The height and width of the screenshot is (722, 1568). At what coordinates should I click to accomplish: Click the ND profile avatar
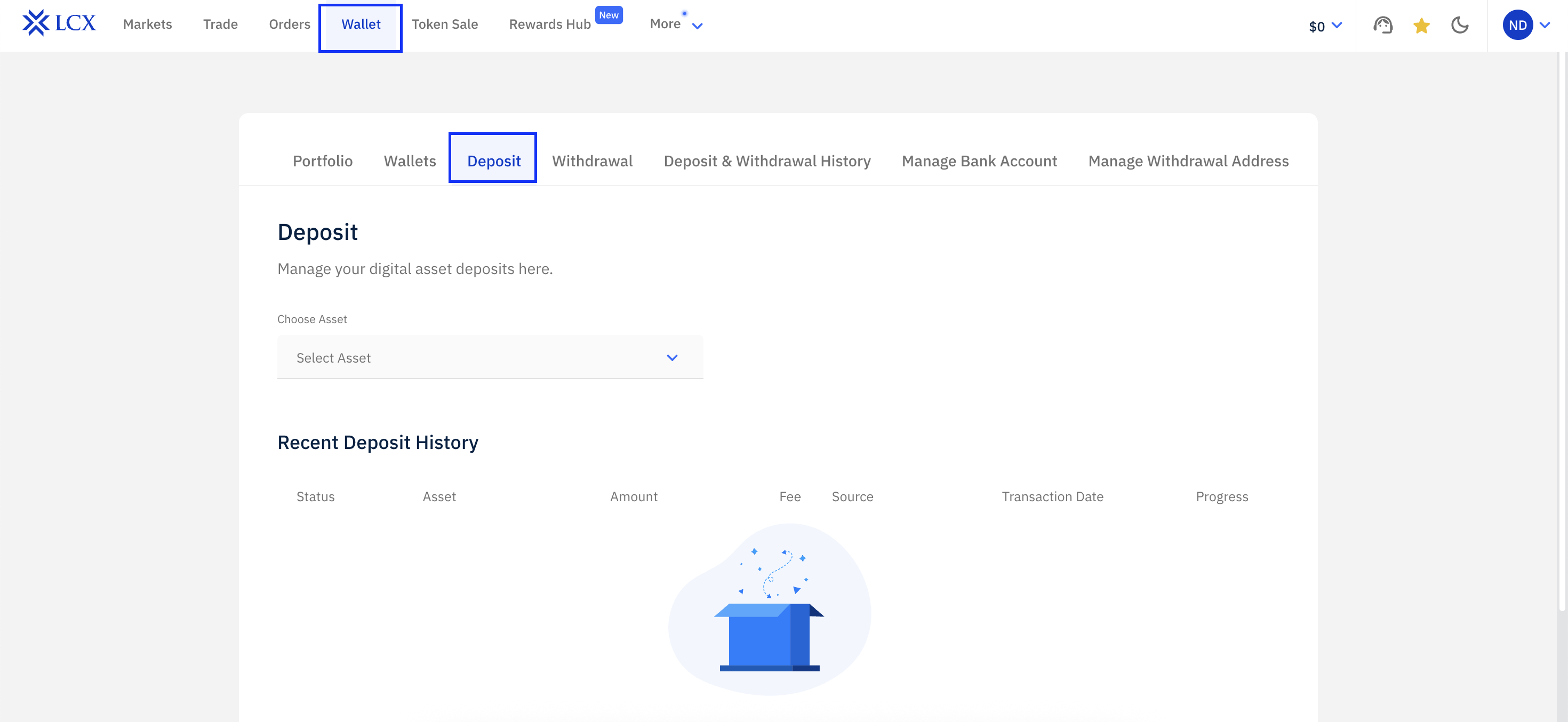pyautogui.click(x=1517, y=25)
